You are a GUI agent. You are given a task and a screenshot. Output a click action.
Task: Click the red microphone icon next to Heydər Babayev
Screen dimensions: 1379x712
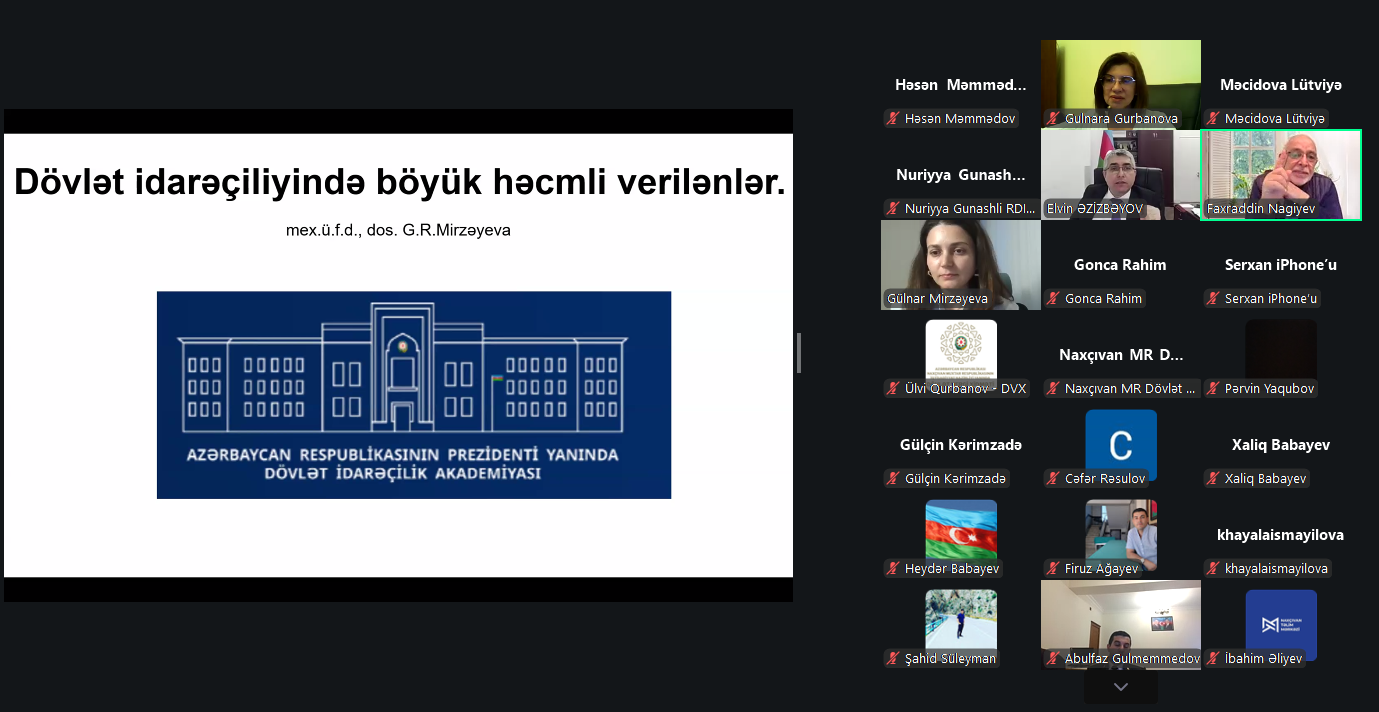[891, 568]
